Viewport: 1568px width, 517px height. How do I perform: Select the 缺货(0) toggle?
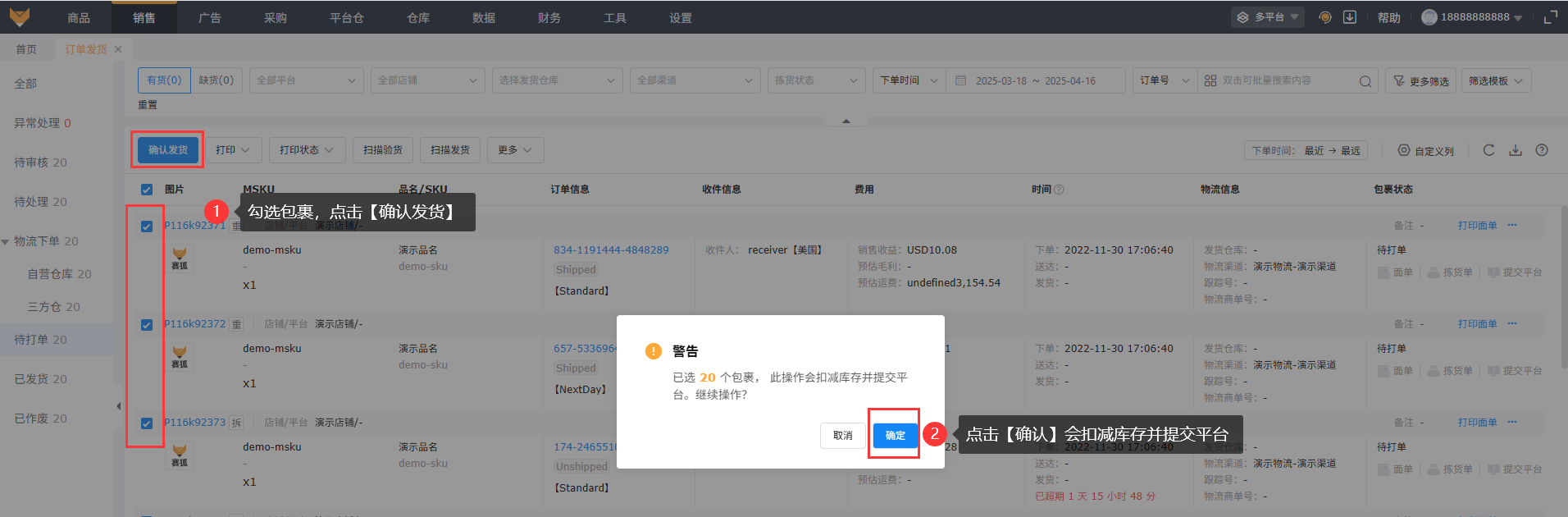tap(217, 80)
